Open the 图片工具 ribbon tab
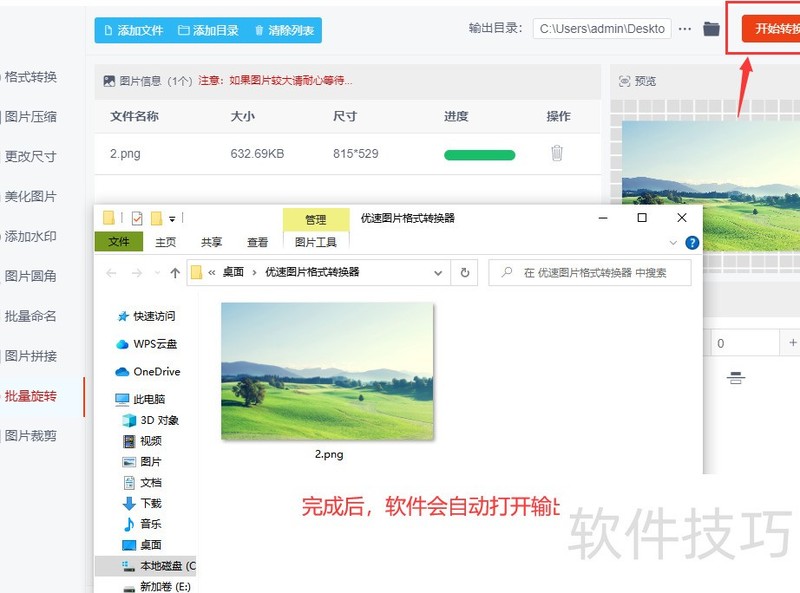The height and width of the screenshot is (593, 800). 316,242
